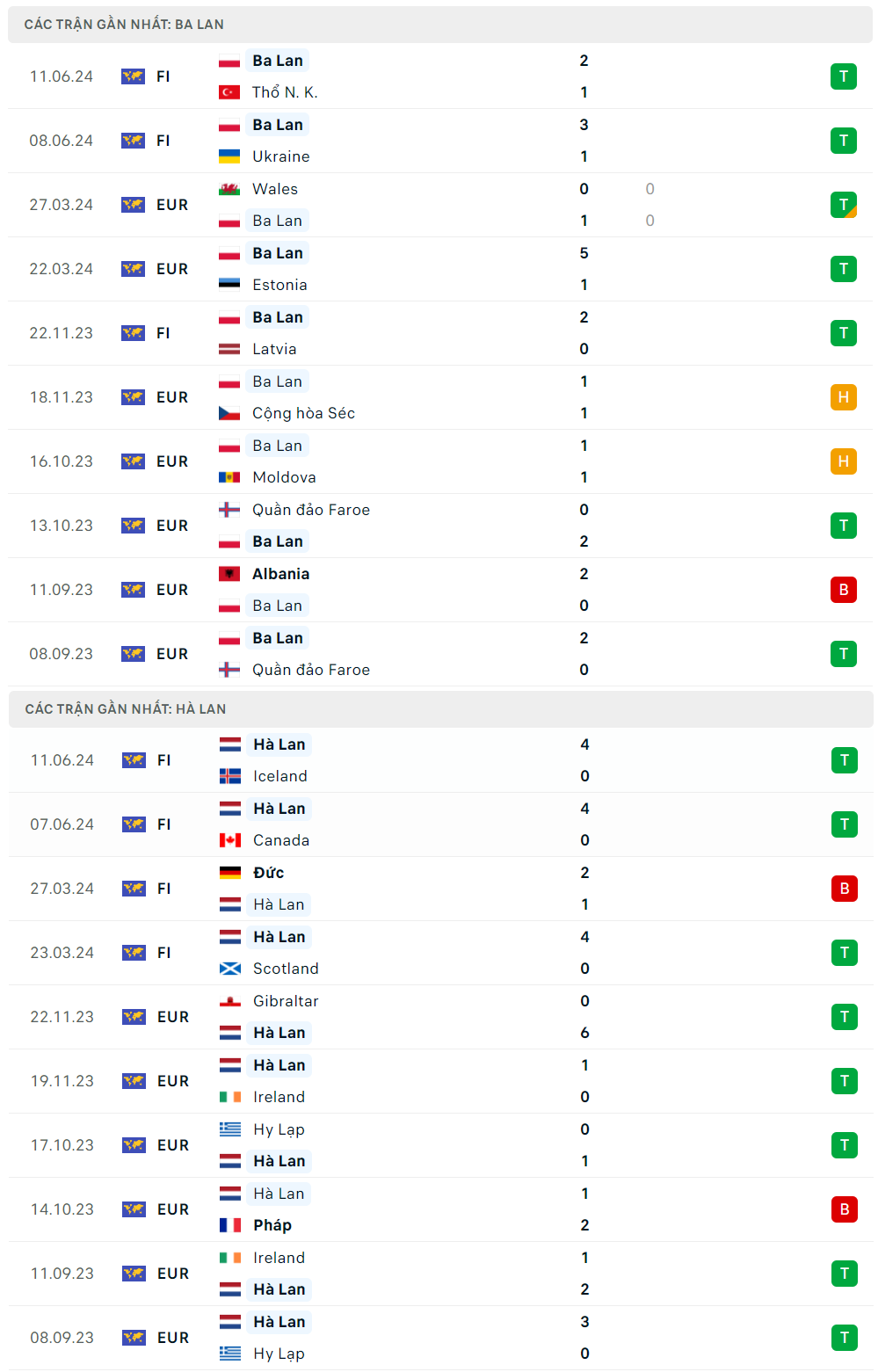Screen dimensions: 878x1372
Task: Click the 'Các trận gần nhất: Ba Lan' header
Action: click(124, 25)
